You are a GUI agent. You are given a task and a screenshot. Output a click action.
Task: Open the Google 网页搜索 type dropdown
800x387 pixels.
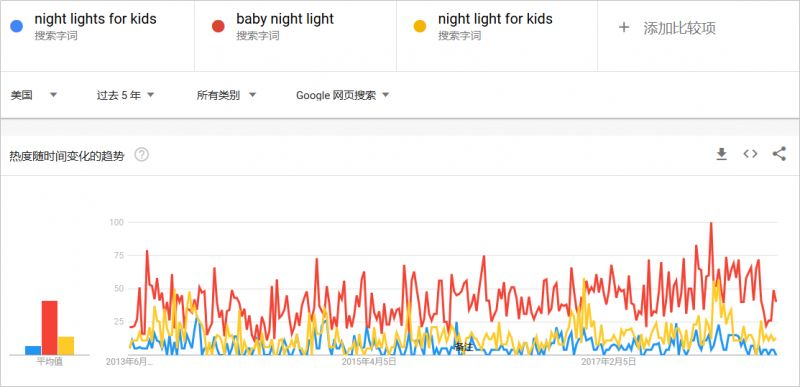pyautogui.click(x=343, y=95)
